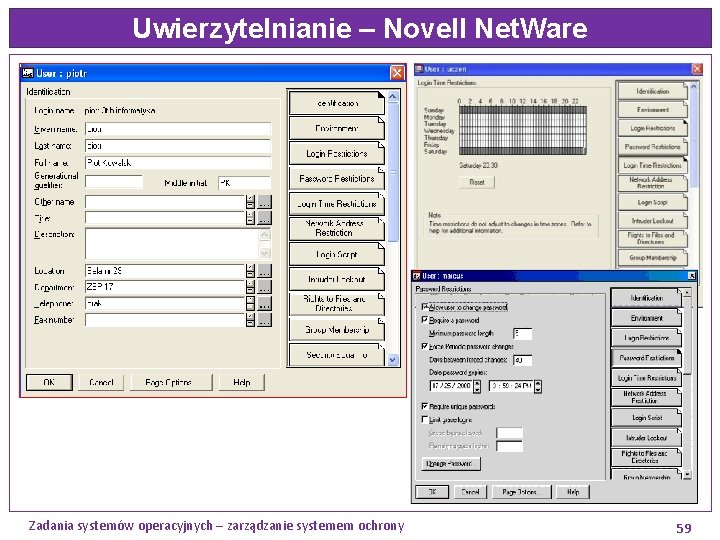Screen dimensions: 720x540
Task: Click the Middle initial field
Action: (245, 183)
